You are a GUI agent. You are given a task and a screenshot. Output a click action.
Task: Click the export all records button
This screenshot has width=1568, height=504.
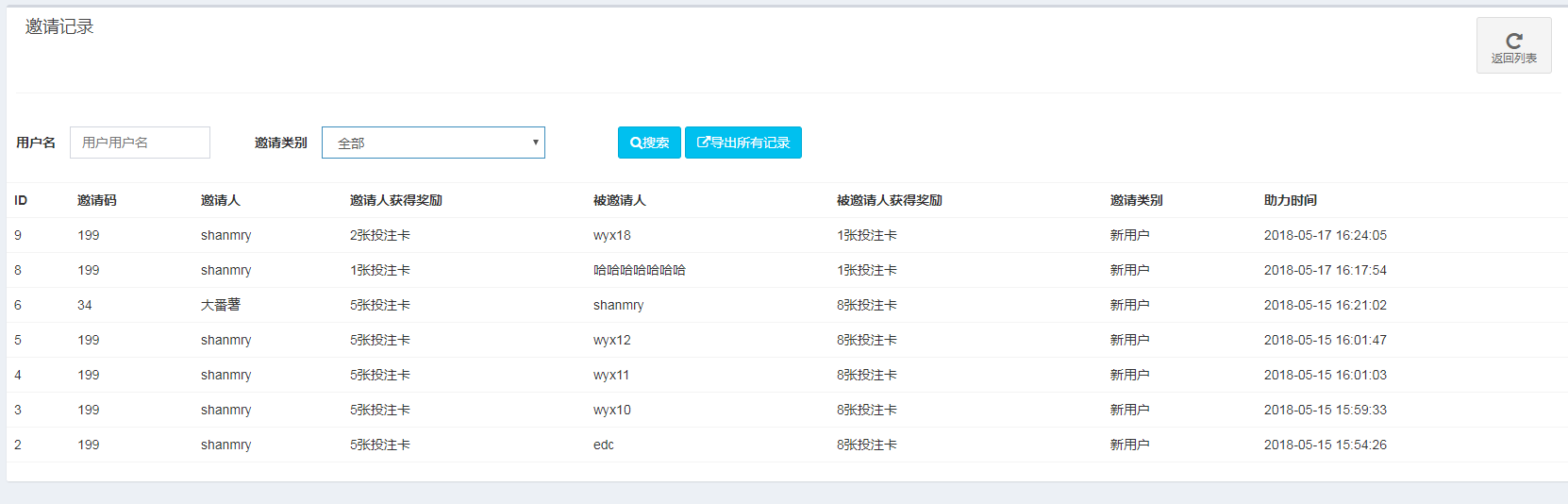coord(743,143)
